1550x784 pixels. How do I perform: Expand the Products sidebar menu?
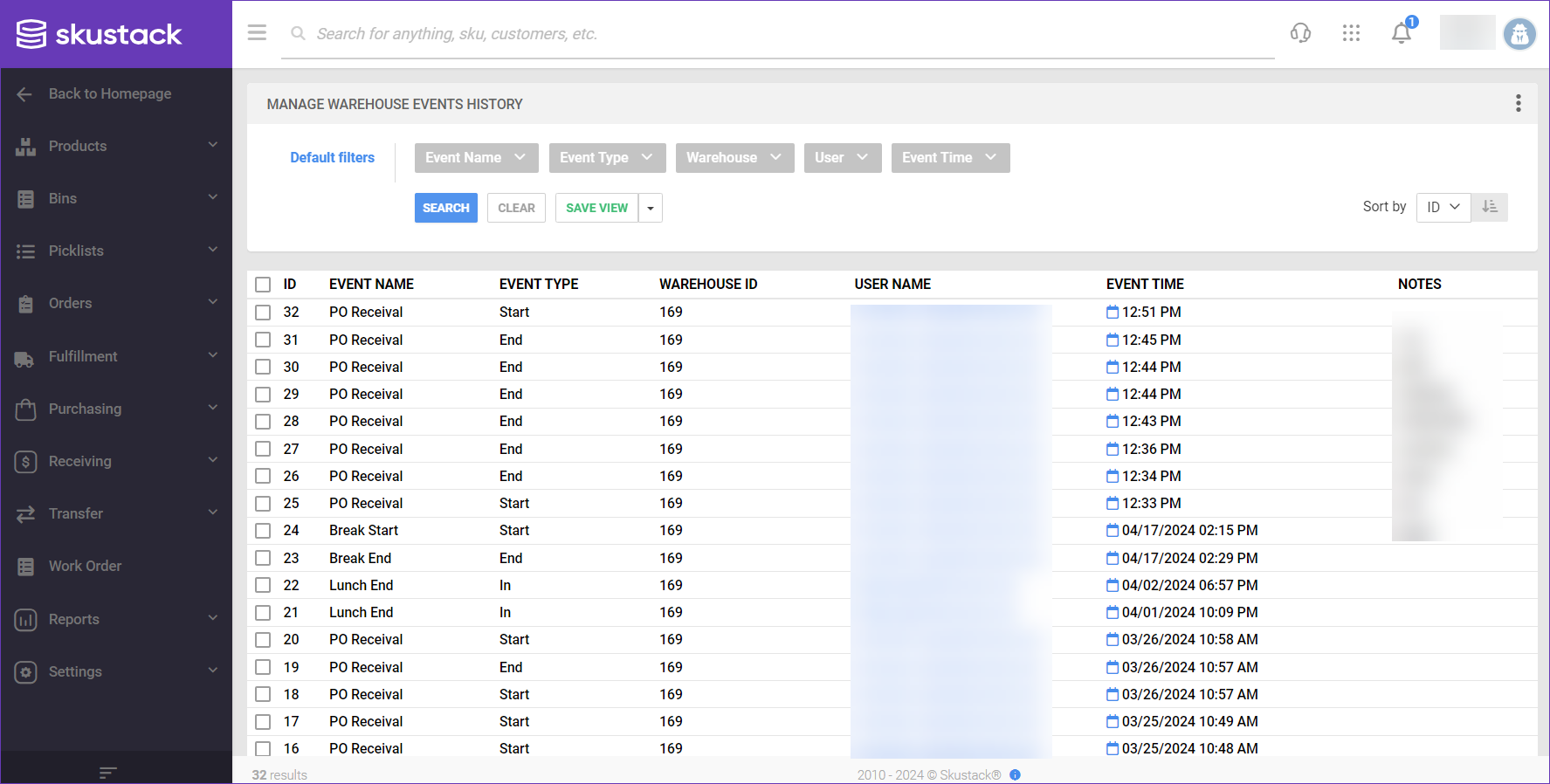(x=116, y=146)
